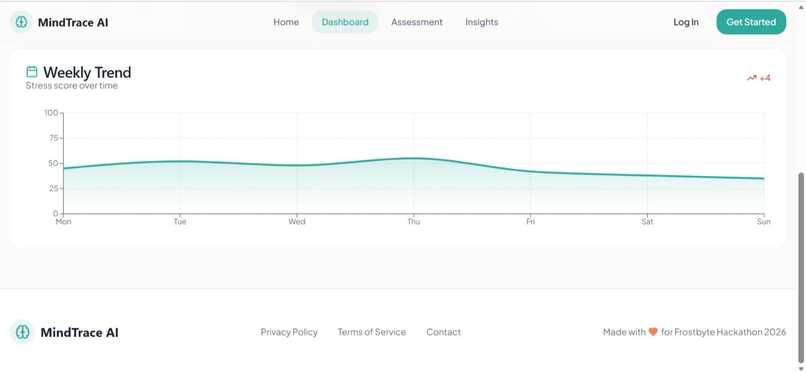Click the Get Started button
Screen dimensions: 806x373
pyautogui.click(x=751, y=22)
